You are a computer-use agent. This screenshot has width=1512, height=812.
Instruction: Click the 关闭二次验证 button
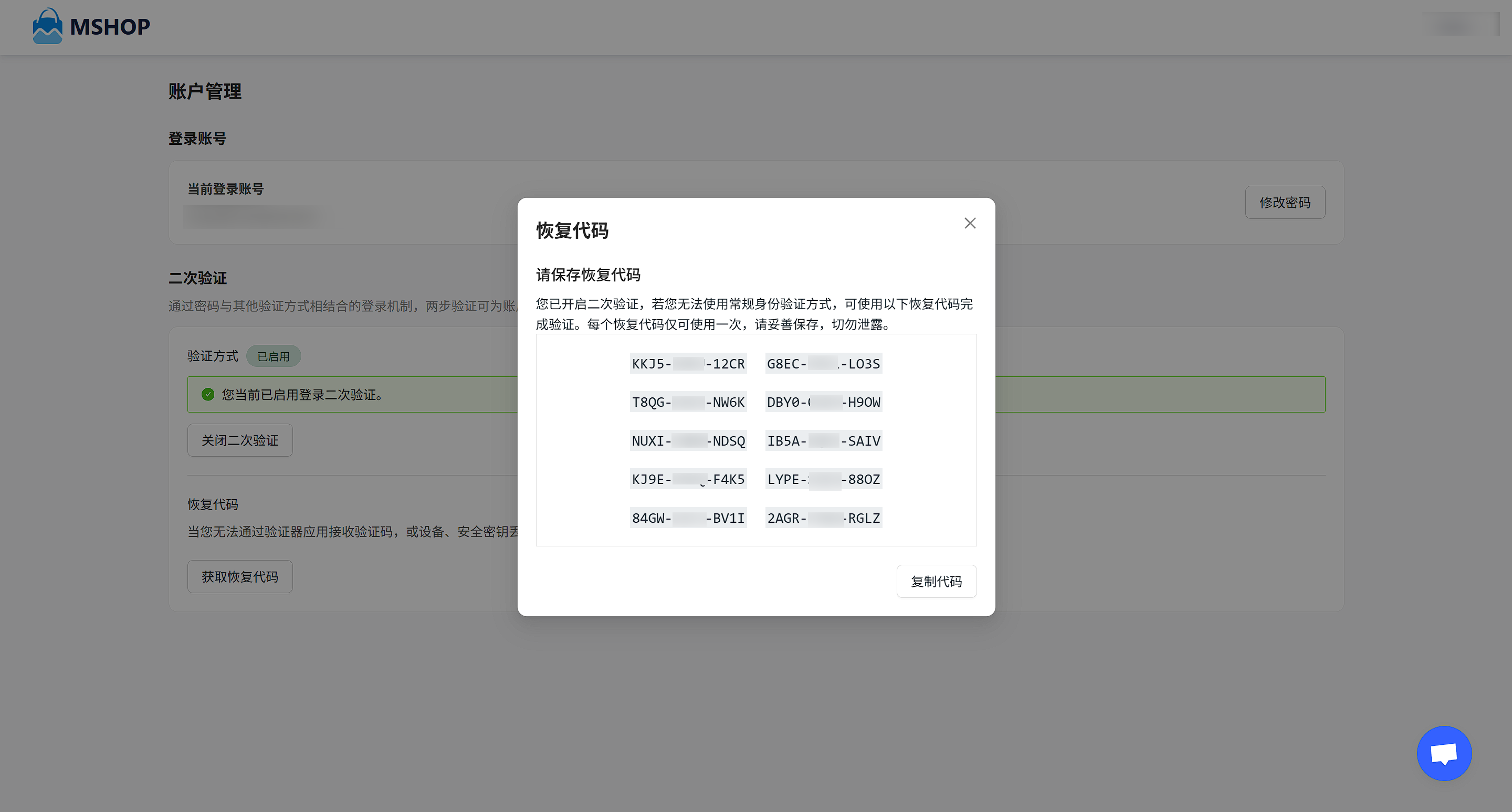(x=239, y=440)
